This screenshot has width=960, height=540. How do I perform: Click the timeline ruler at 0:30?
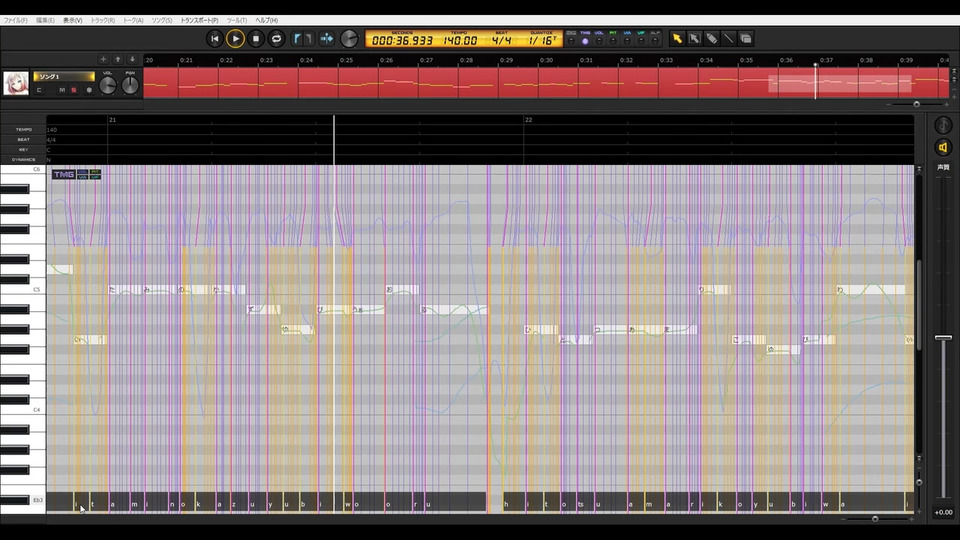point(546,60)
